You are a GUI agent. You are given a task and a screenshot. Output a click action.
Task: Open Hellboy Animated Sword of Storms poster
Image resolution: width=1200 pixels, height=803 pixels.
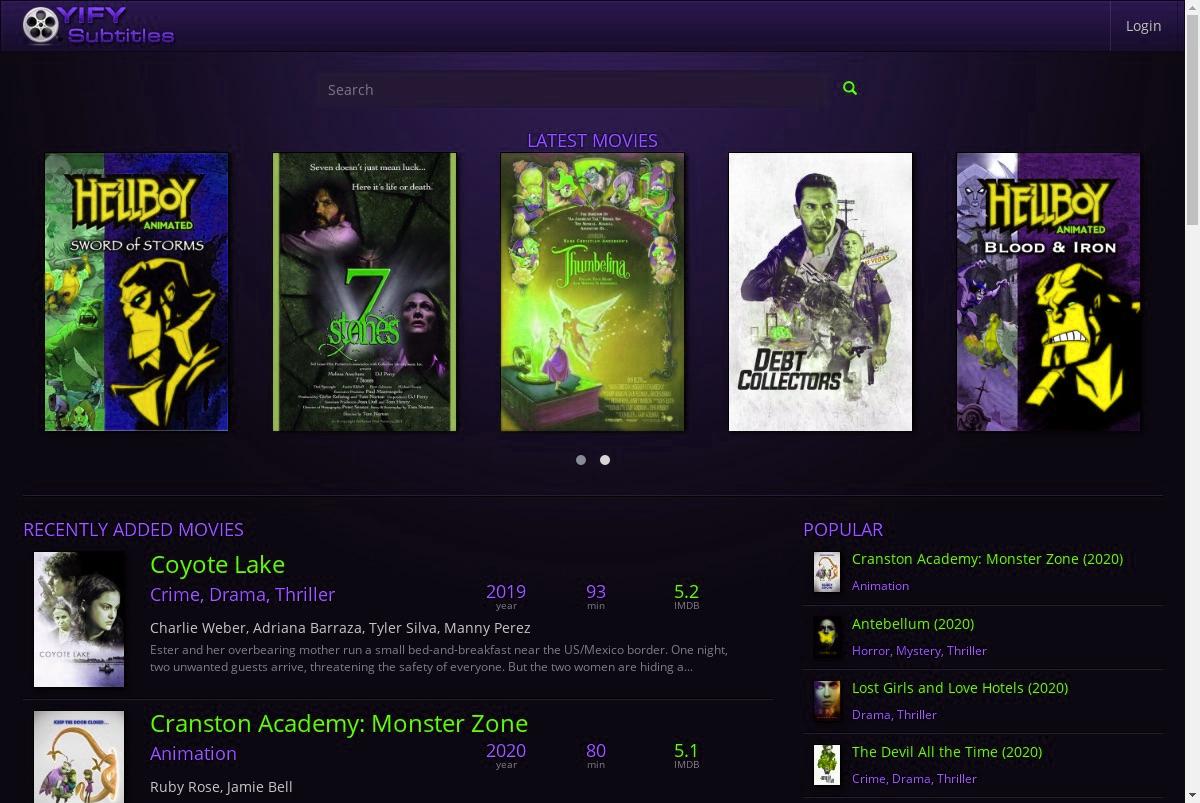point(136,292)
